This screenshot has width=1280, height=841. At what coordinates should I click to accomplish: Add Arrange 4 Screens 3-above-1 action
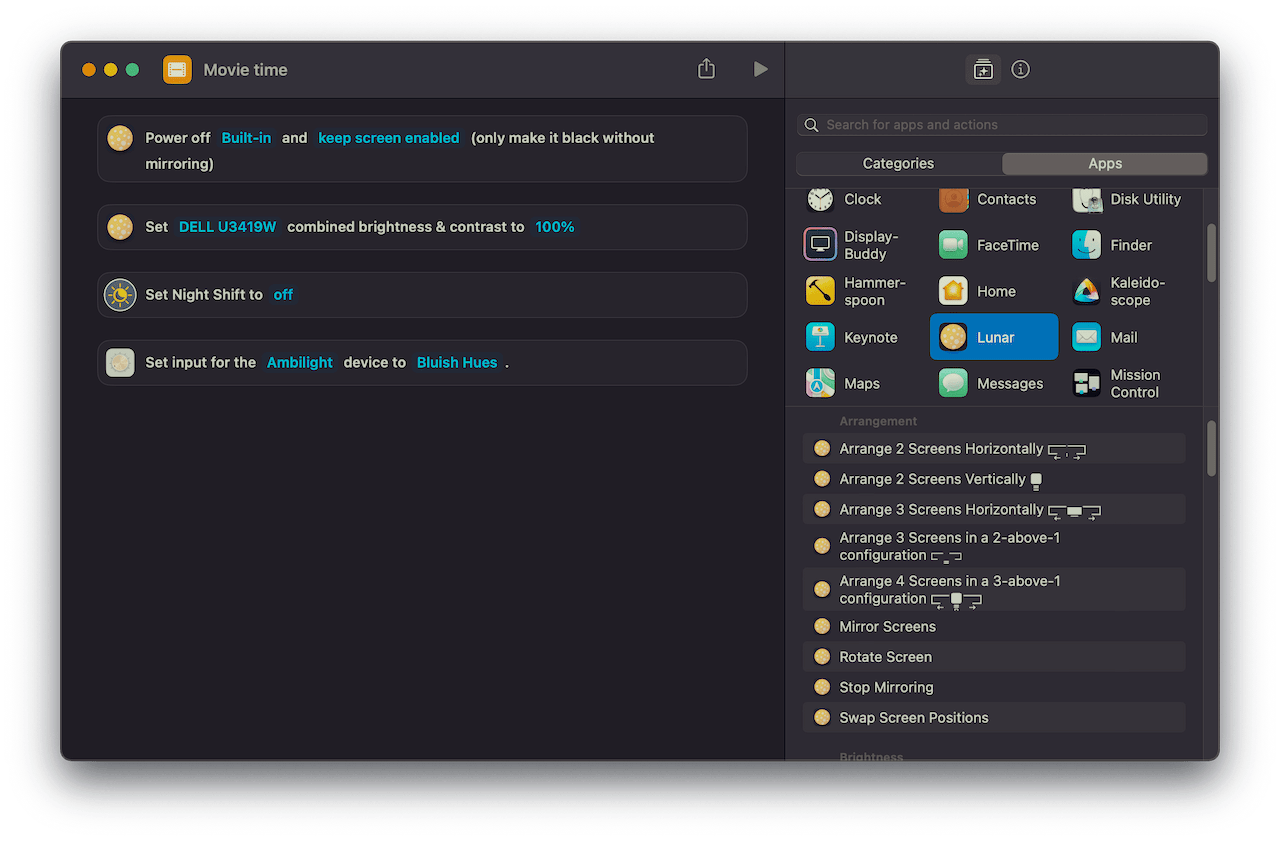point(994,590)
